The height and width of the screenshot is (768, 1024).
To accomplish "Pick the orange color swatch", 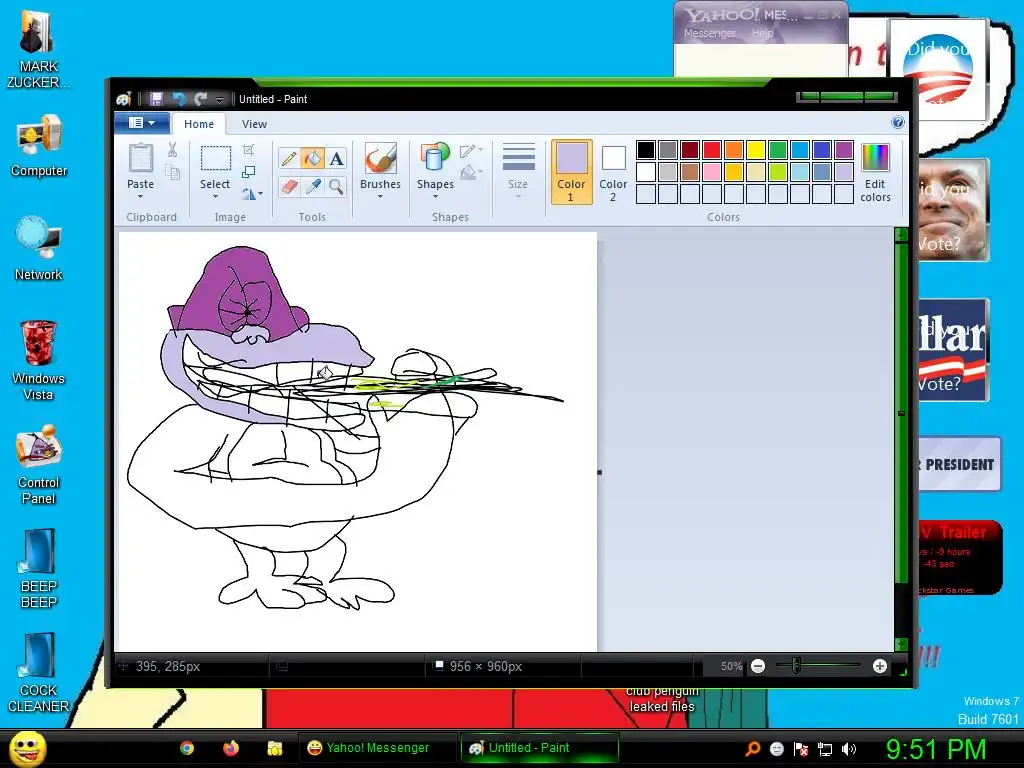I will point(733,150).
